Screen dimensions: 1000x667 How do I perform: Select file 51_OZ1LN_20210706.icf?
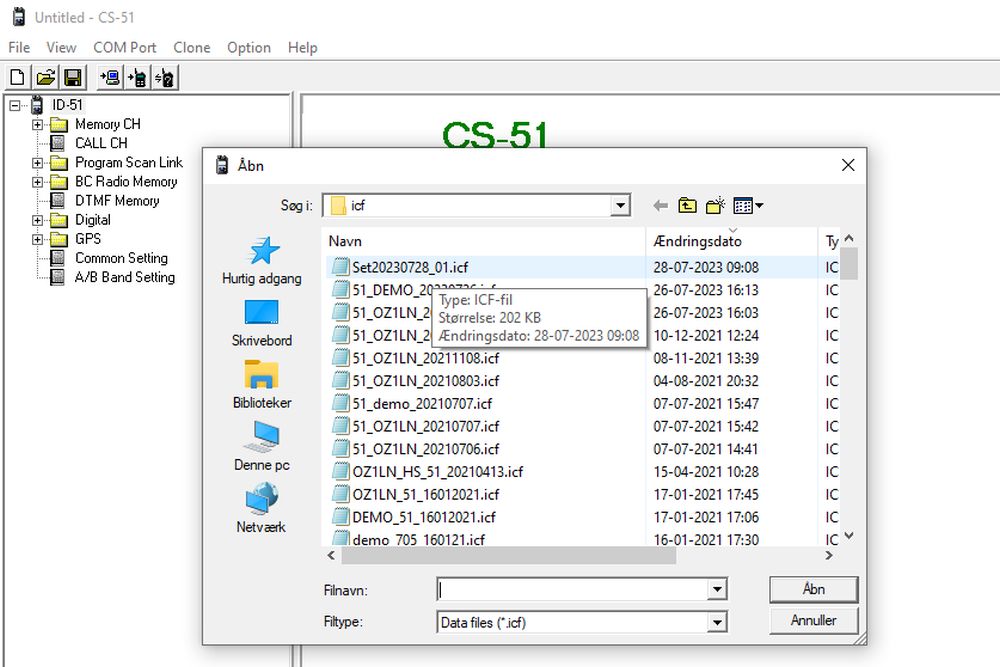coord(425,450)
